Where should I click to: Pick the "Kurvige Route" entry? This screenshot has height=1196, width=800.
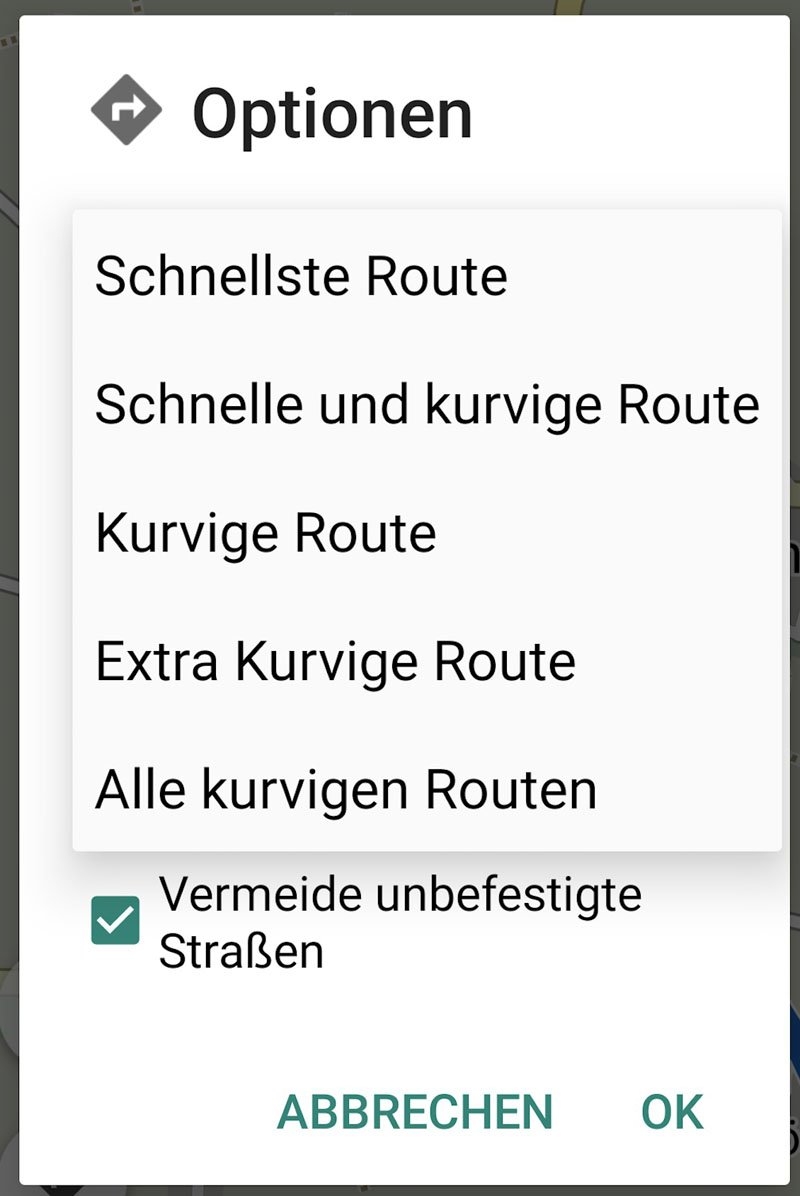(x=266, y=533)
